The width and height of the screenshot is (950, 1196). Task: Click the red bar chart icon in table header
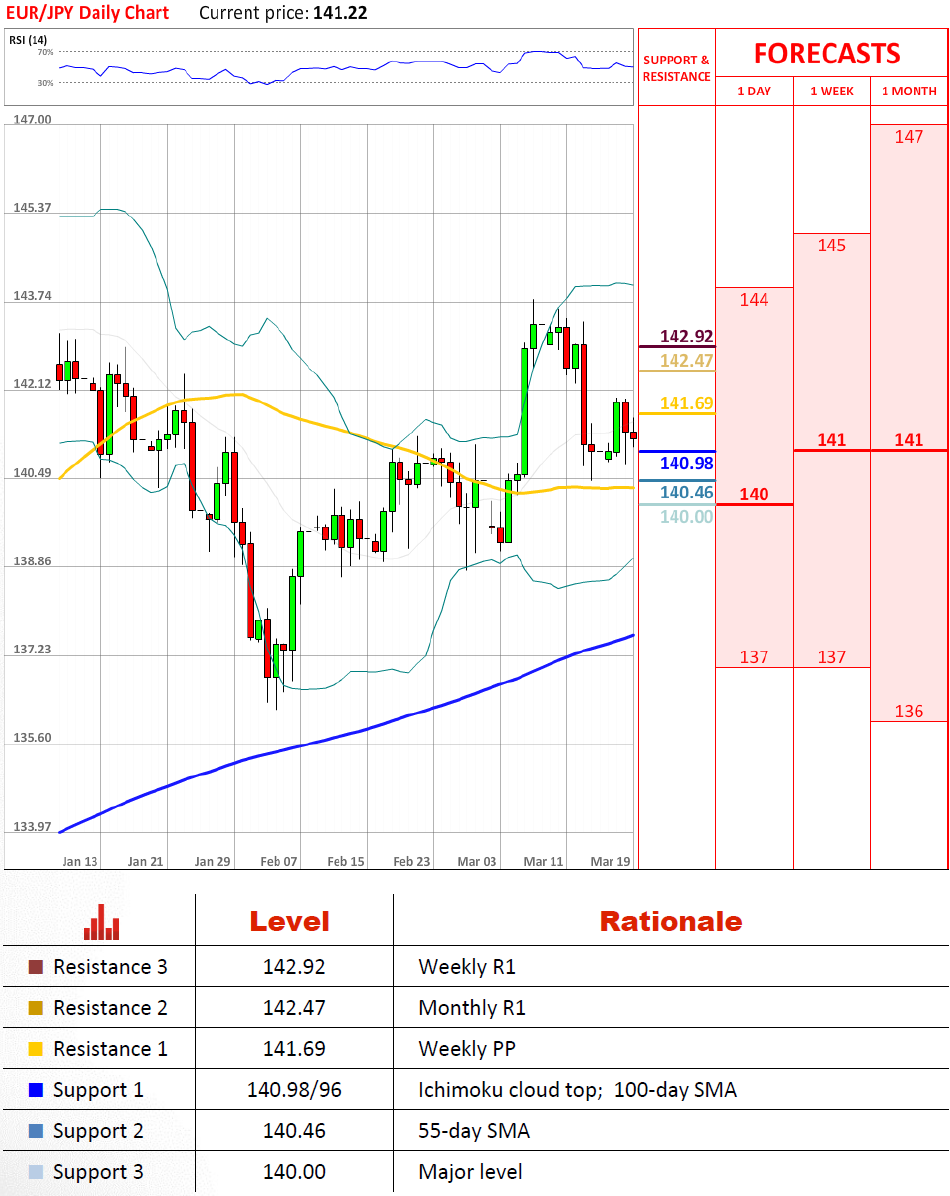(x=101, y=922)
